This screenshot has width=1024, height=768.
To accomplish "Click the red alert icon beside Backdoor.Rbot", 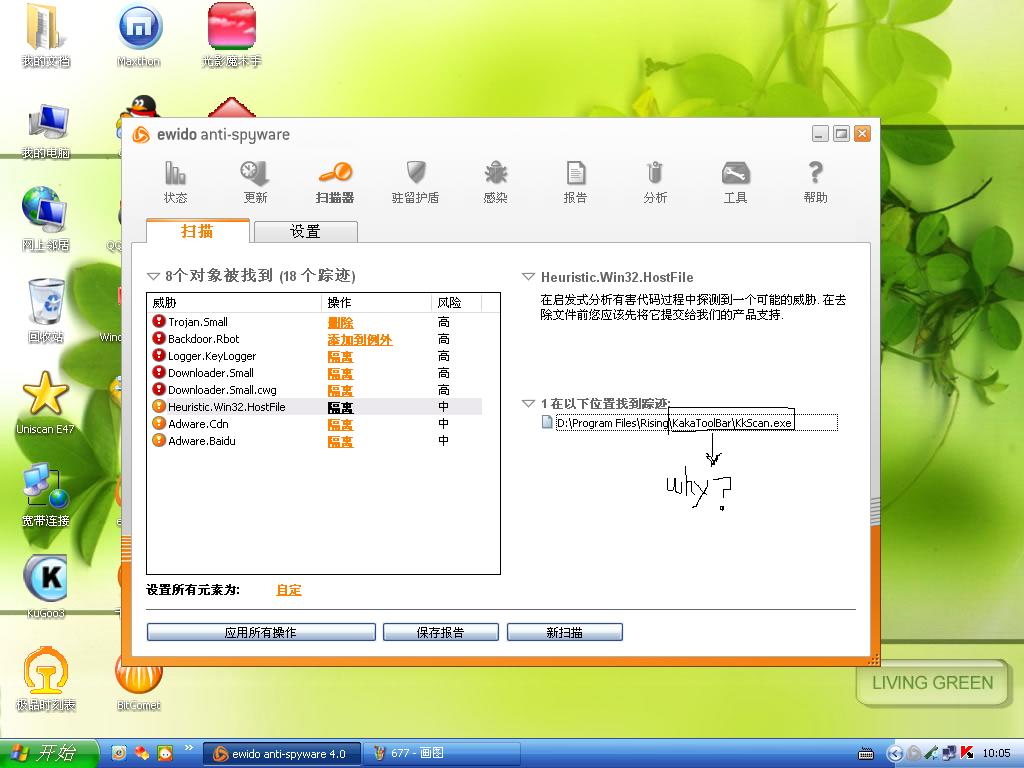I will (x=159, y=338).
